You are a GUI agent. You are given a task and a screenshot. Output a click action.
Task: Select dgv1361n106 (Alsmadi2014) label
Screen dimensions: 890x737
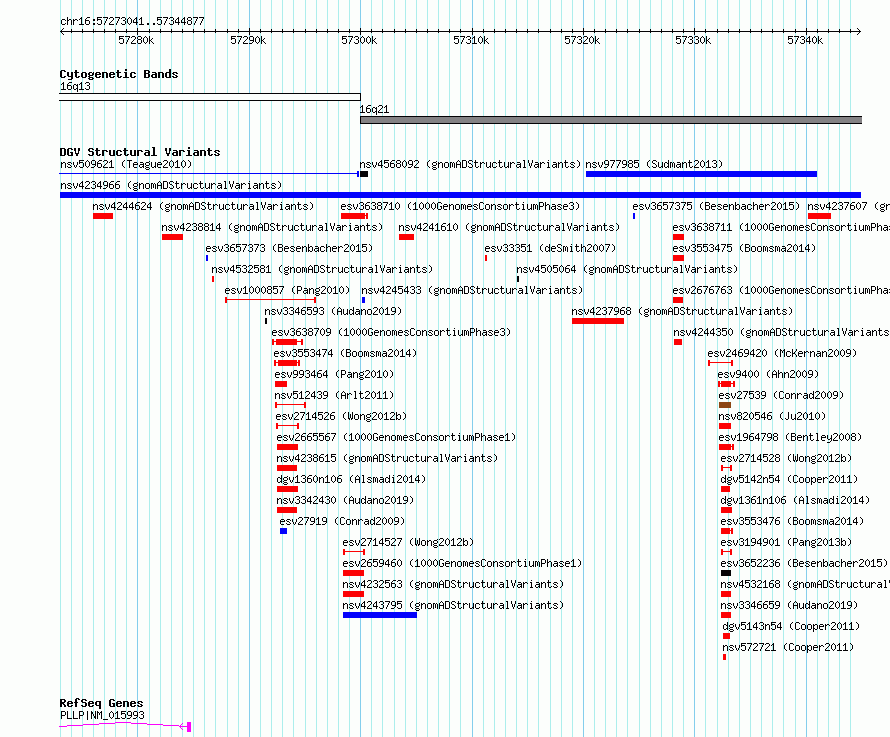tap(795, 500)
